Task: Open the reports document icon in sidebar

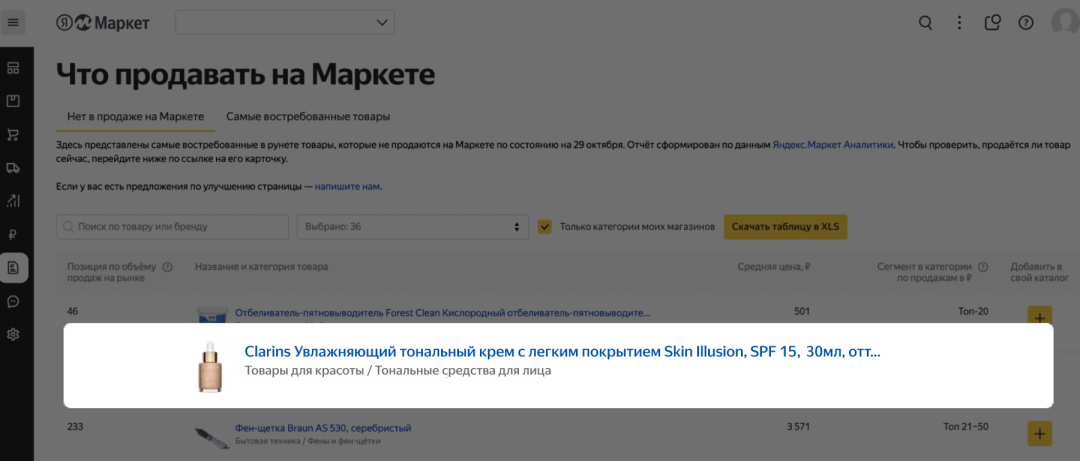Action: 13,268
